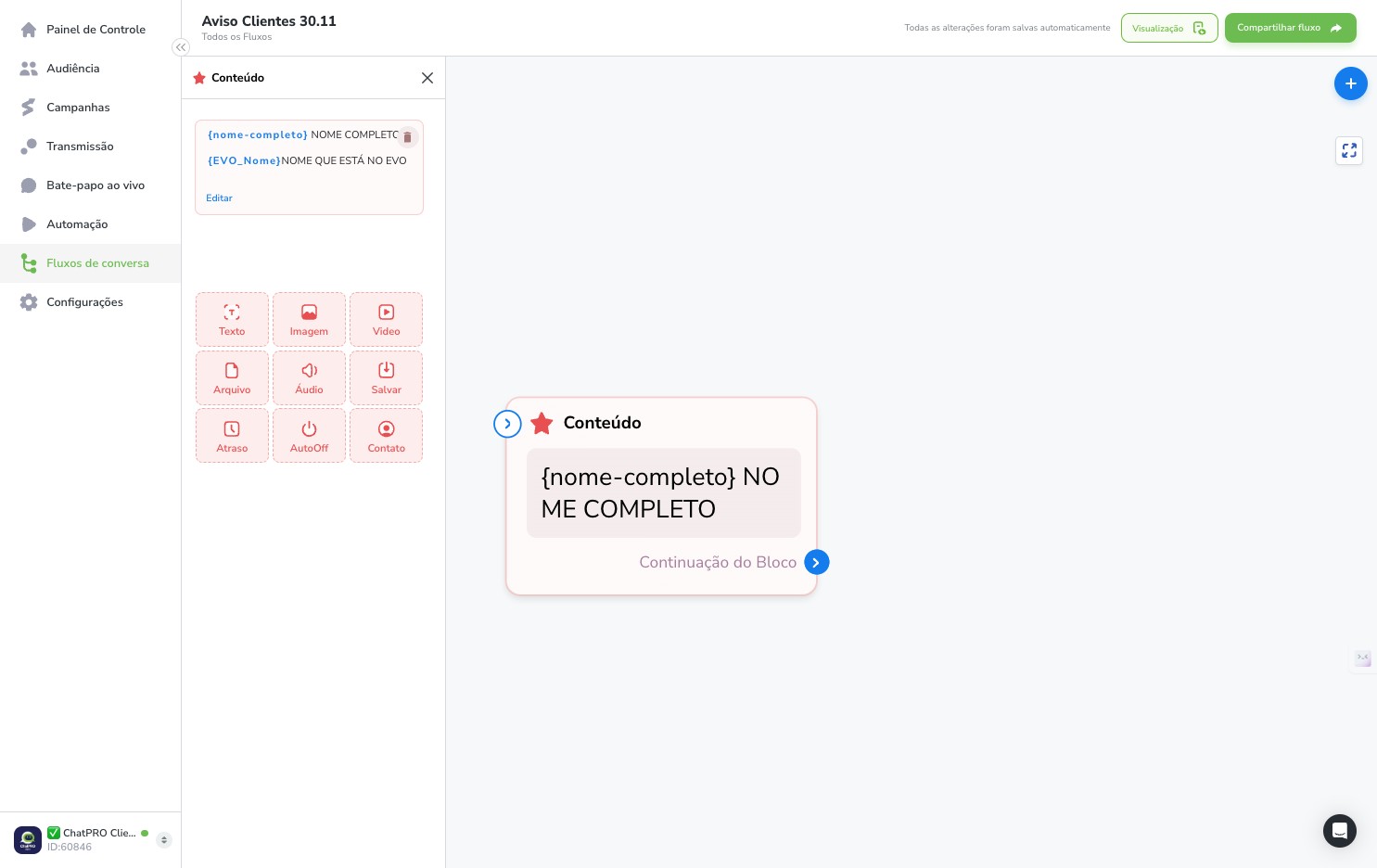
Task: Add a Video element
Action: (x=386, y=320)
